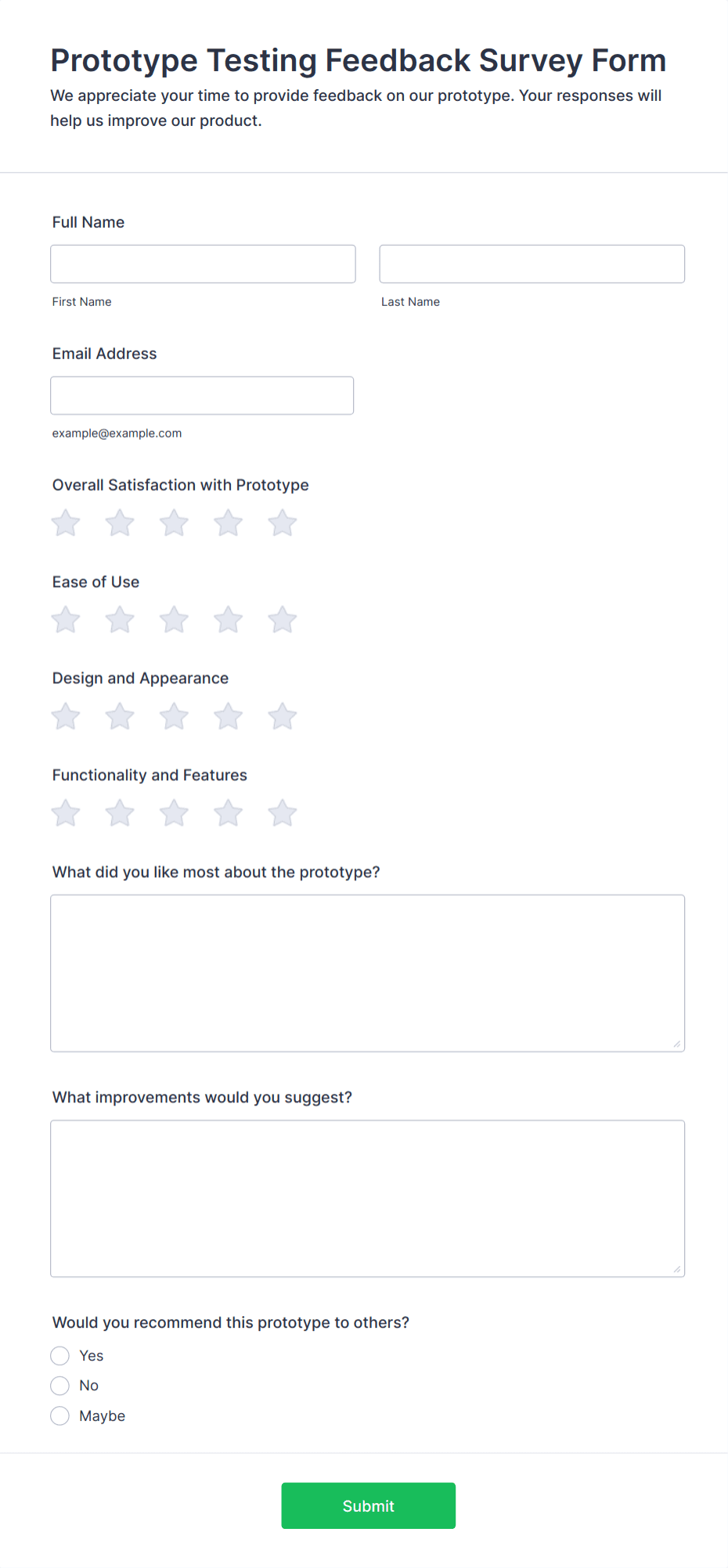The width and height of the screenshot is (728, 1568).
Task: Pick Maybe as your recommendation answer
Action: (x=59, y=1415)
